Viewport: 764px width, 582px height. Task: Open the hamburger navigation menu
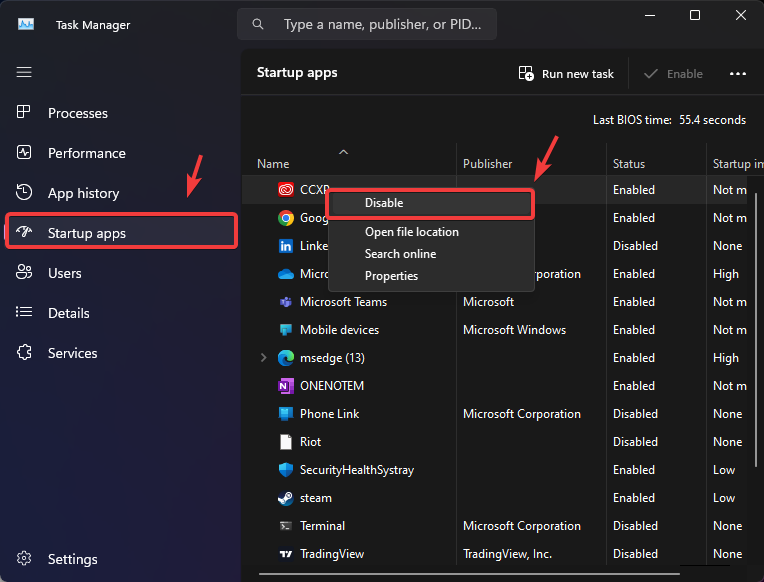tap(24, 72)
